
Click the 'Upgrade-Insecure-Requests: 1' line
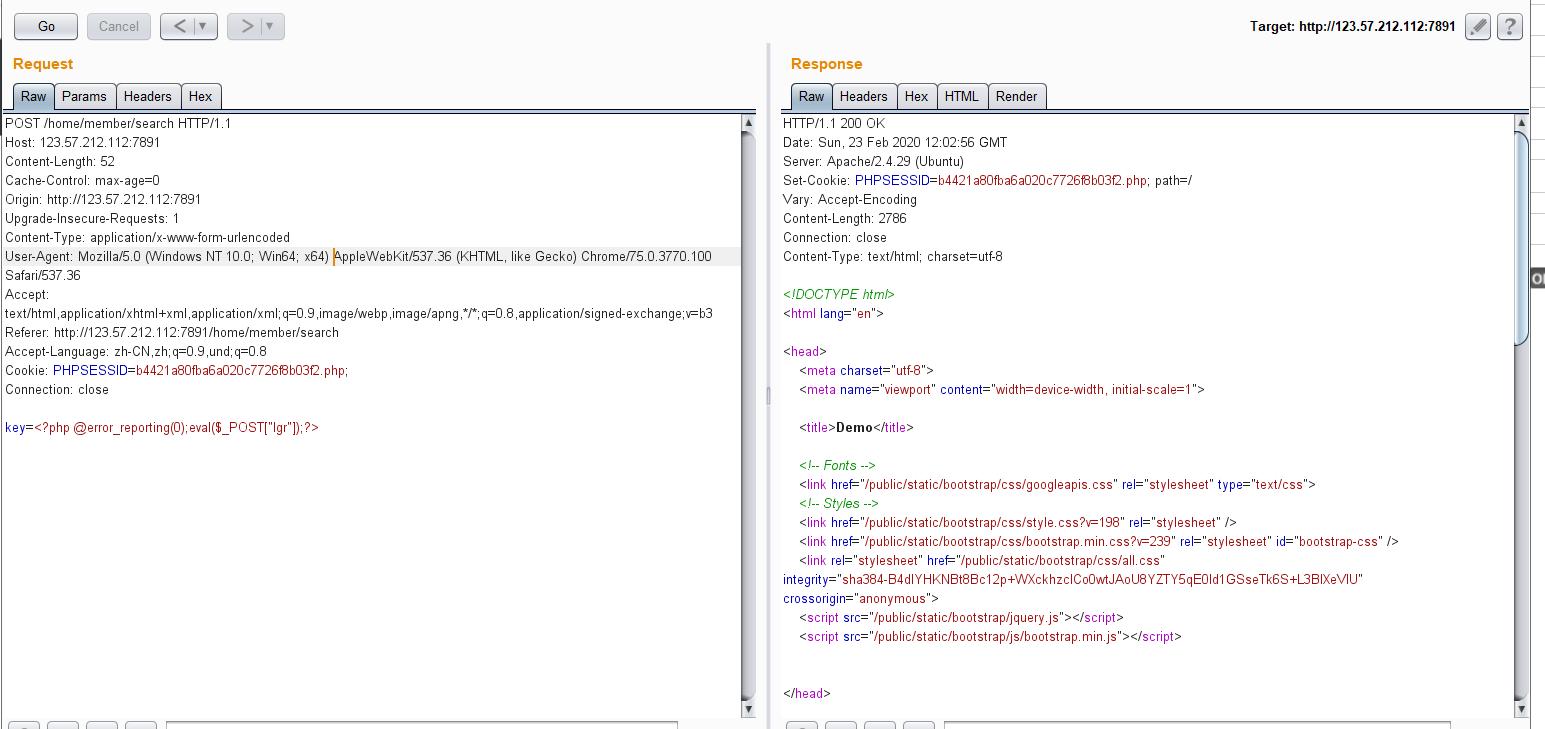92,219
